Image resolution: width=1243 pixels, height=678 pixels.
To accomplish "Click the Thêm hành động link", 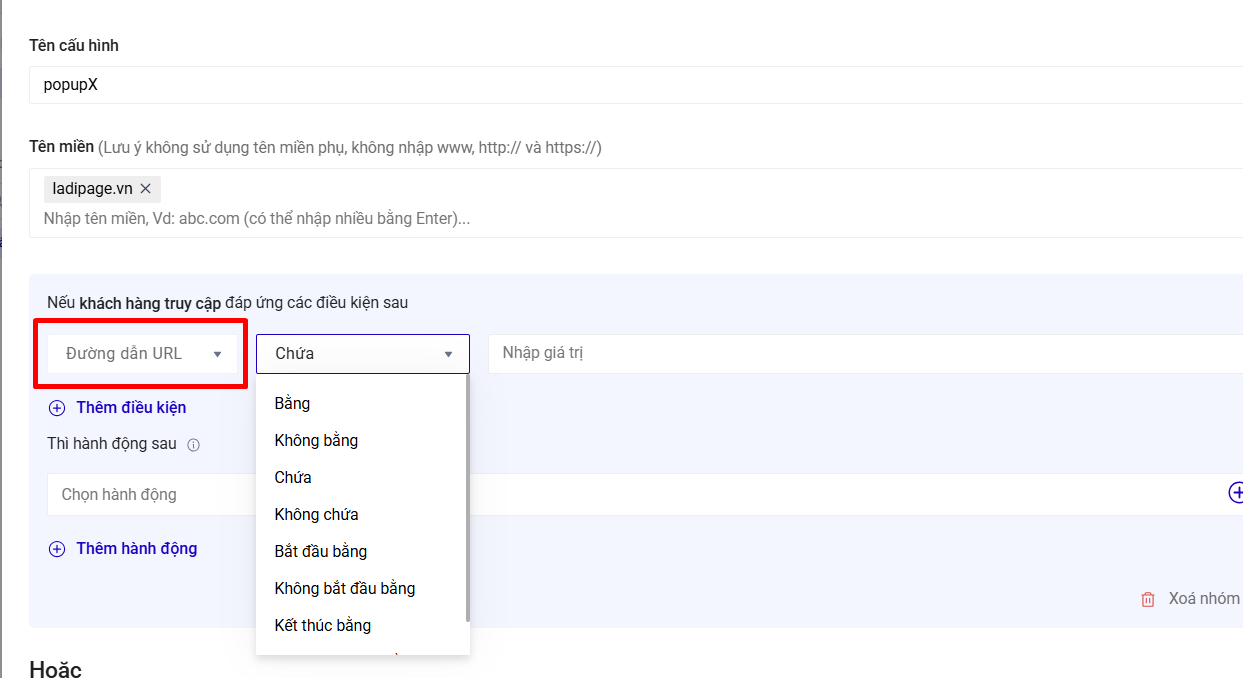I will click(x=137, y=549).
